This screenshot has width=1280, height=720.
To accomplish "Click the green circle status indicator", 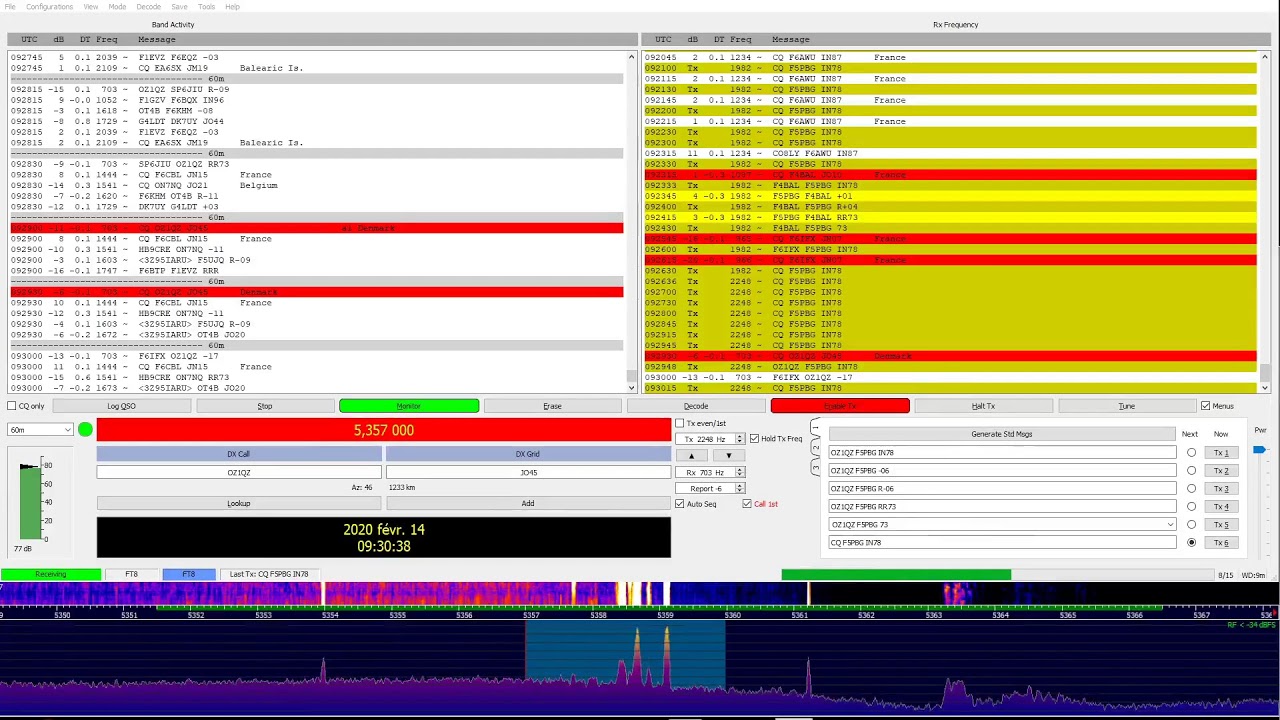I will [85, 430].
